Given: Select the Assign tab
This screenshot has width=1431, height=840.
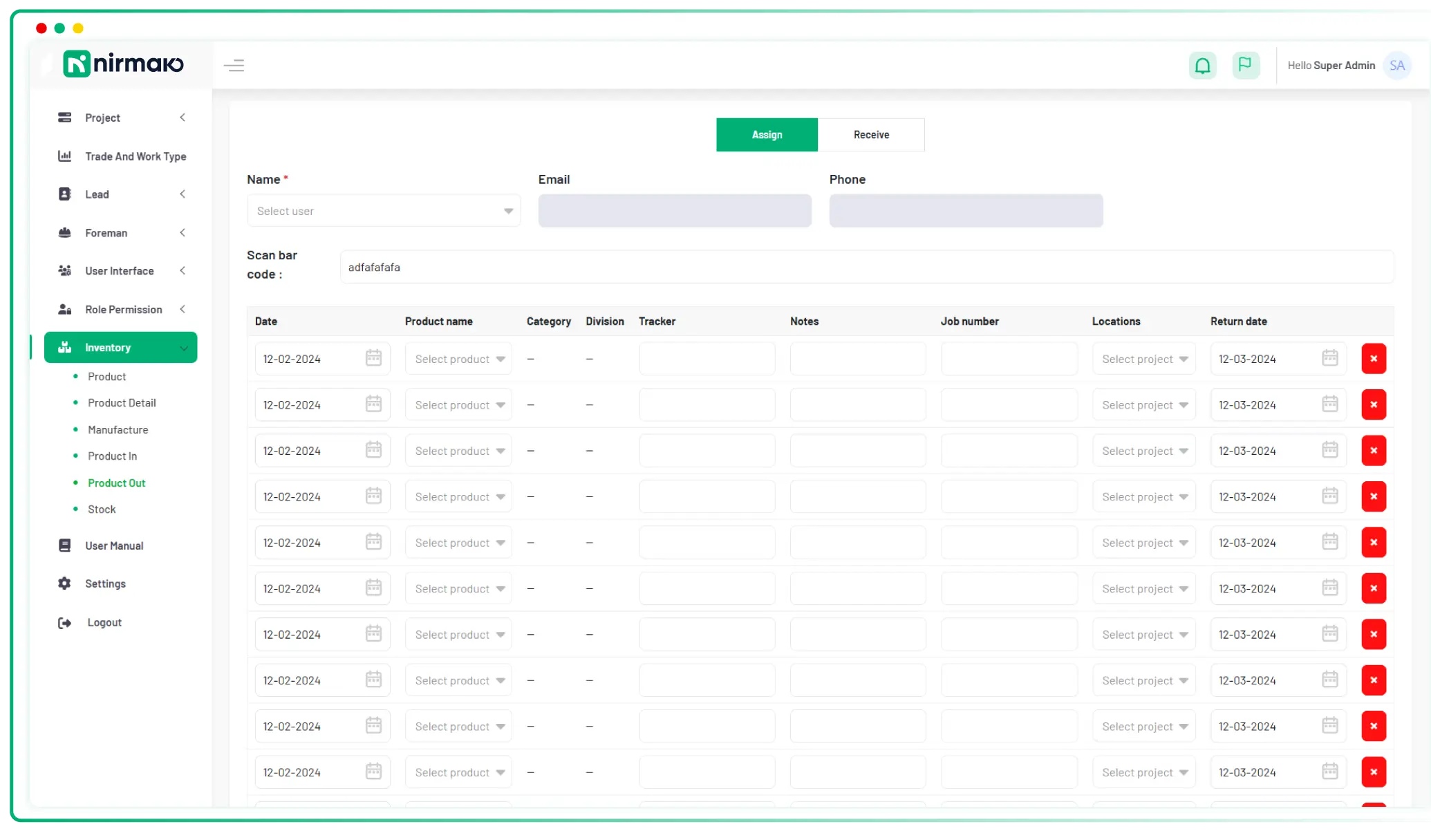Looking at the screenshot, I should pyautogui.click(x=767, y=135).
